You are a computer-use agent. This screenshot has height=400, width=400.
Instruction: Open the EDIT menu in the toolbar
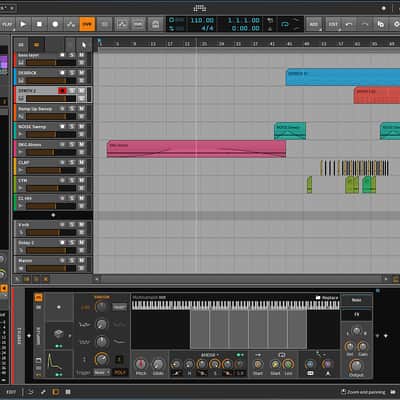pyautogui.click(x=333, y=24)
